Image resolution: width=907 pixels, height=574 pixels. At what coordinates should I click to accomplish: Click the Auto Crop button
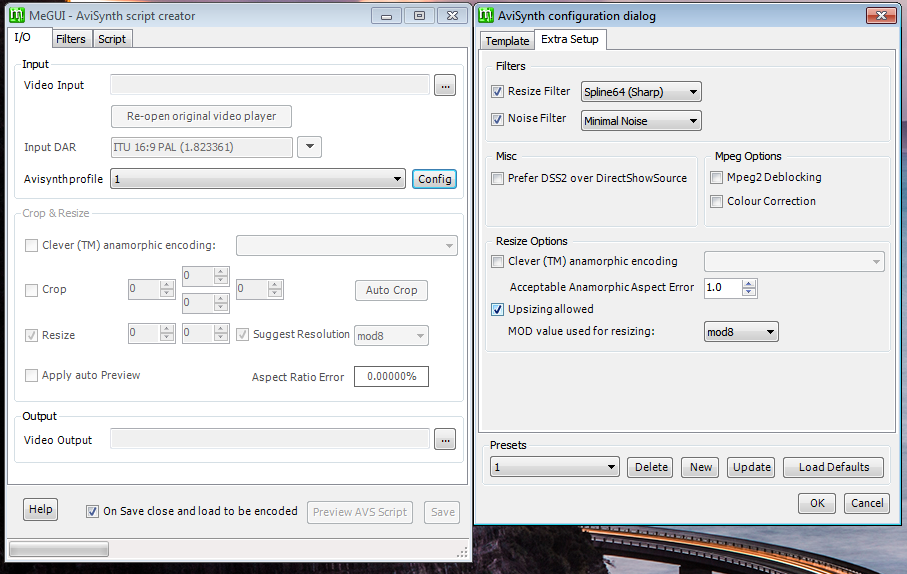[x=391, y=290]
